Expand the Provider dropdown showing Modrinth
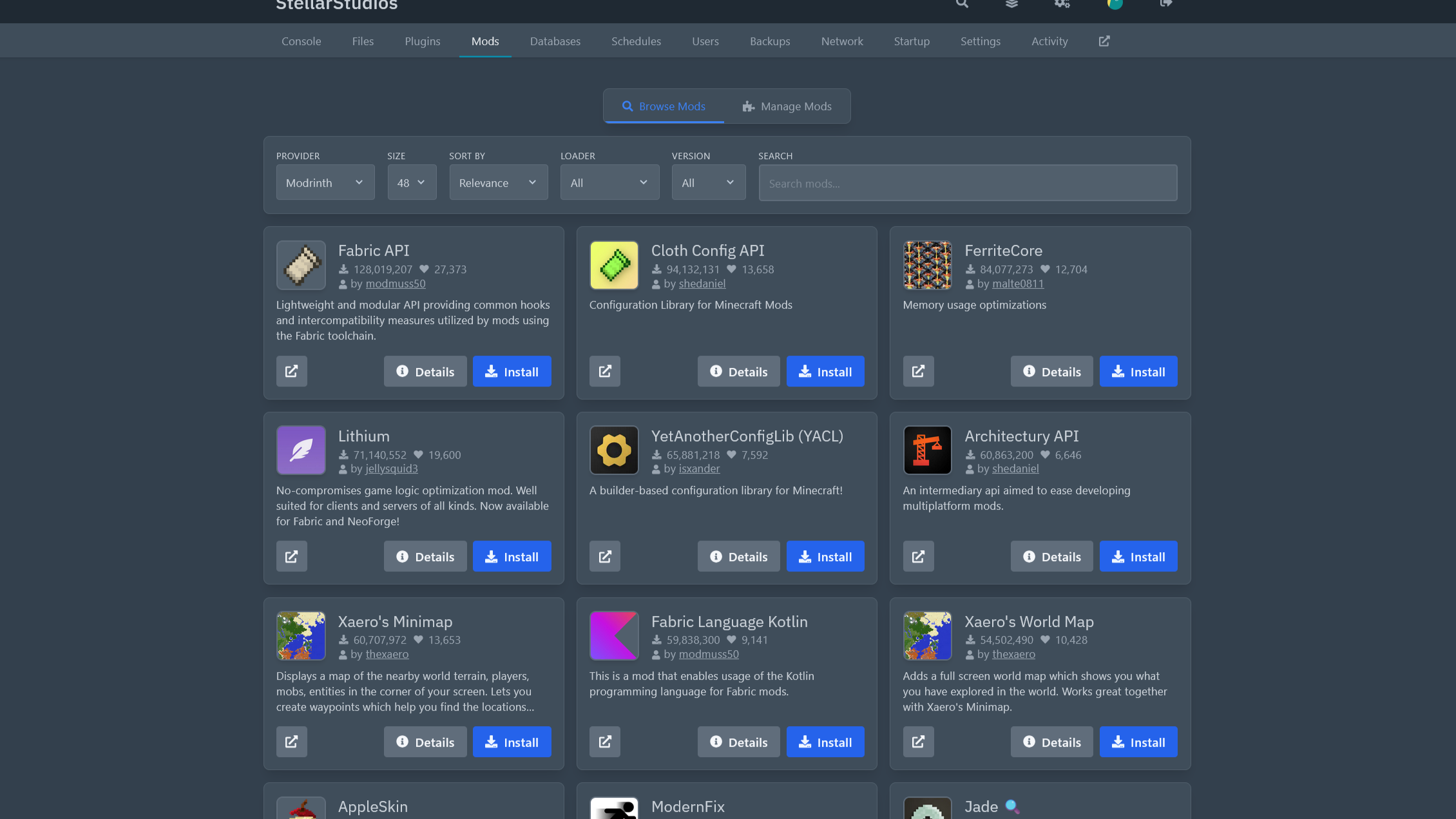 325,182
